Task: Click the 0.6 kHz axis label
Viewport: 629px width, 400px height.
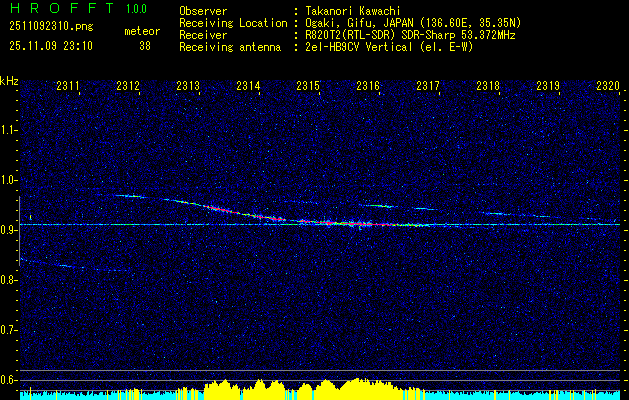Action: pyautogui.click(x=9, y=380)
